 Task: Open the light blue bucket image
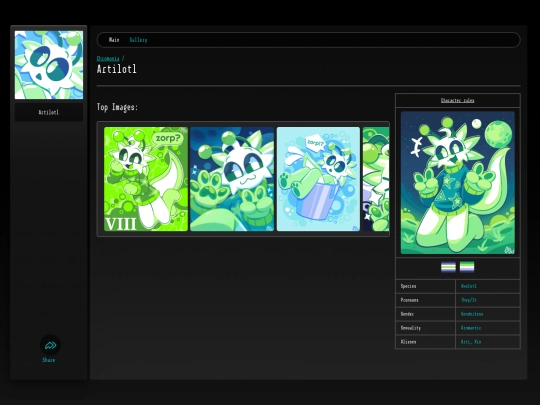[318, 179]
